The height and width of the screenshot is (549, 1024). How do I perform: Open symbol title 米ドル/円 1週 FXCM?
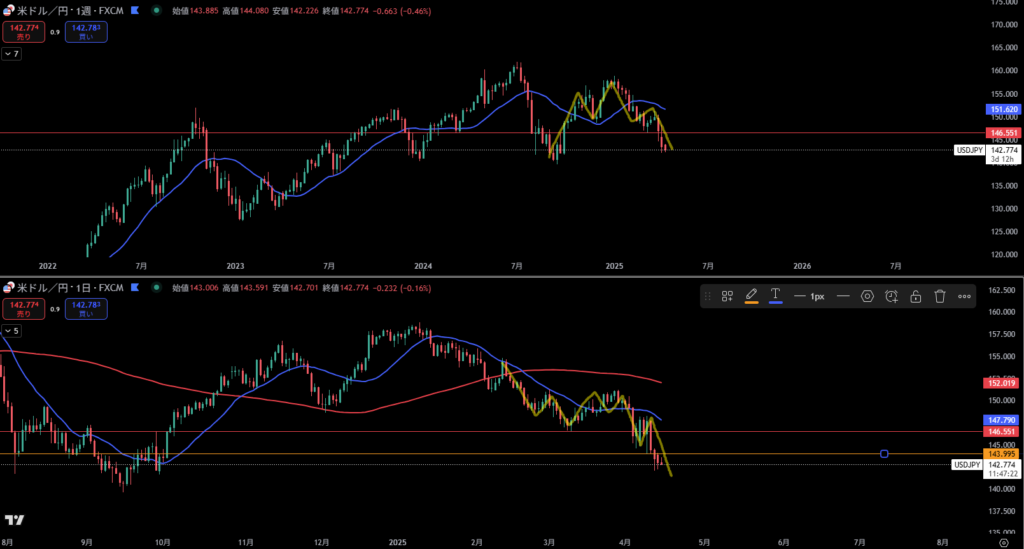(70, 11)
